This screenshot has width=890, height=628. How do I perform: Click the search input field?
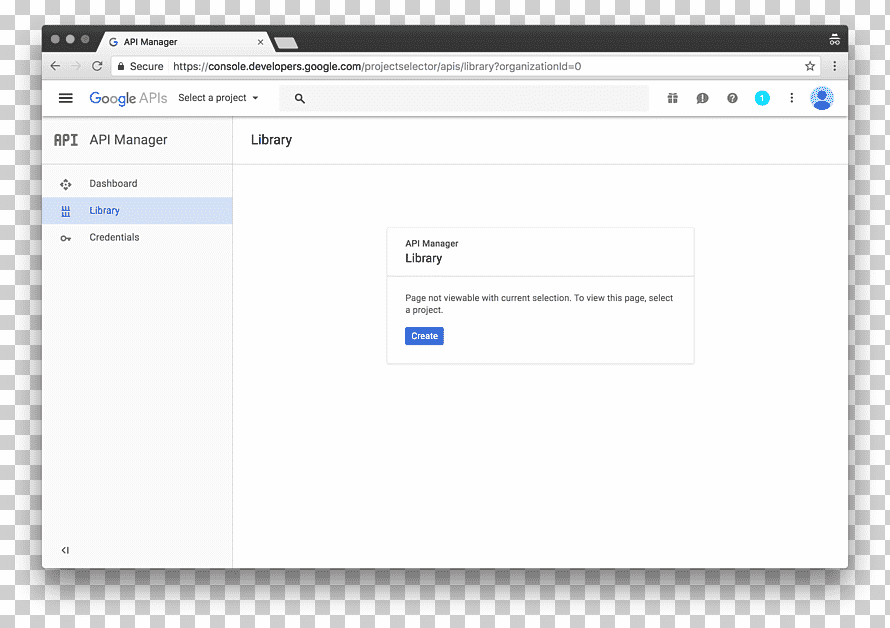click(x=464, y=98)
